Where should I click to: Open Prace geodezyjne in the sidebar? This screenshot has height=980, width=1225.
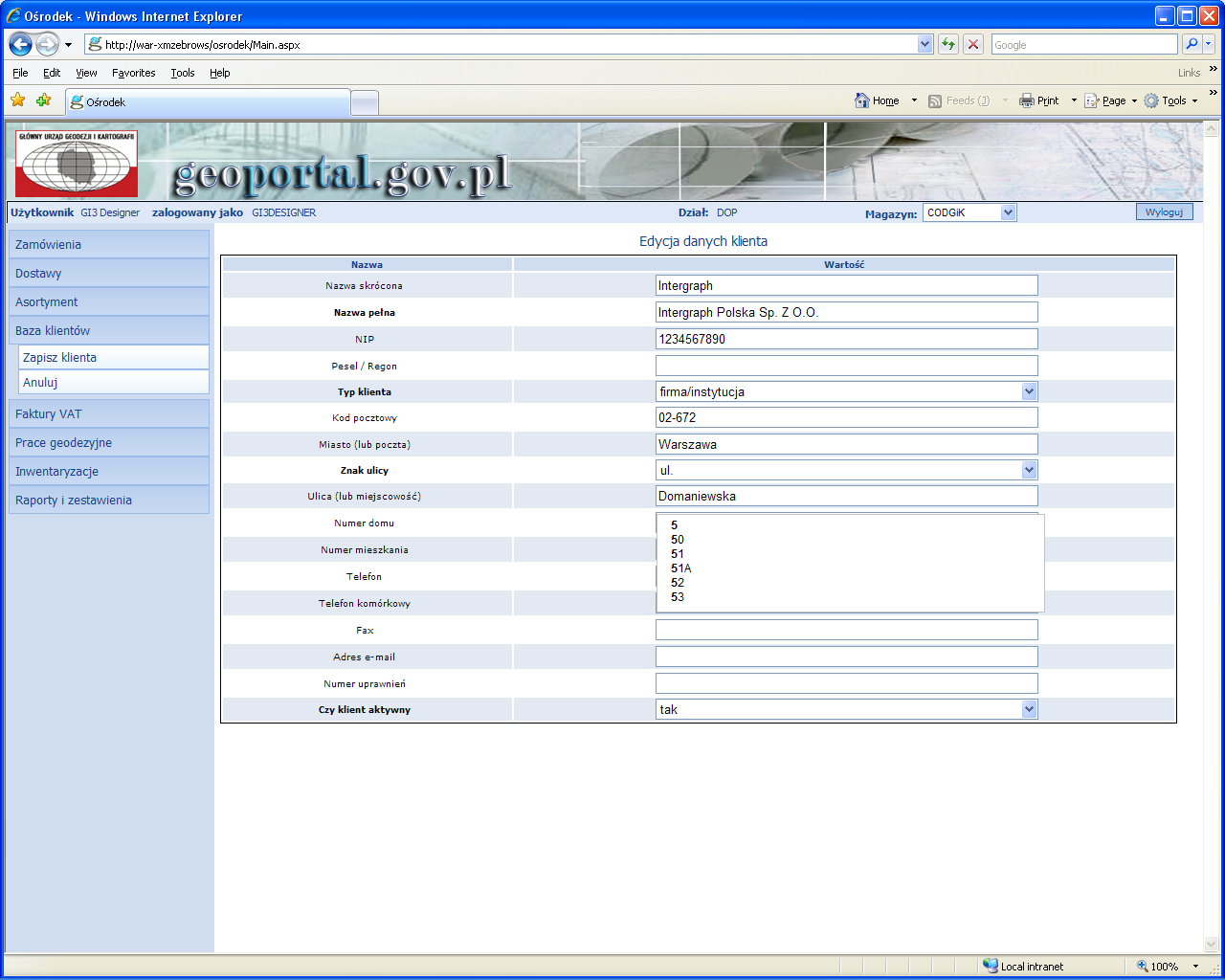pos(109,442)
